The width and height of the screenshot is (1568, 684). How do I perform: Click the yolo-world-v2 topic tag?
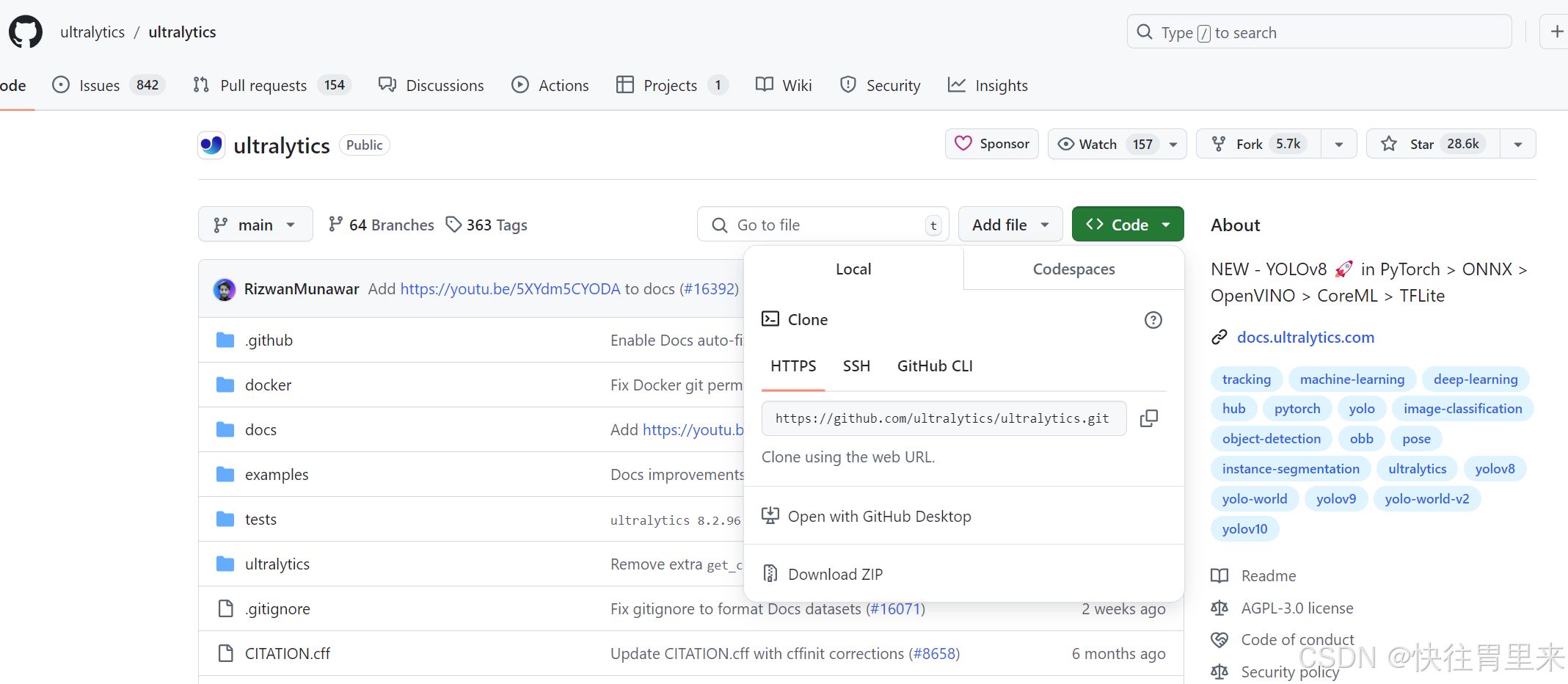tap(1427, 499)
